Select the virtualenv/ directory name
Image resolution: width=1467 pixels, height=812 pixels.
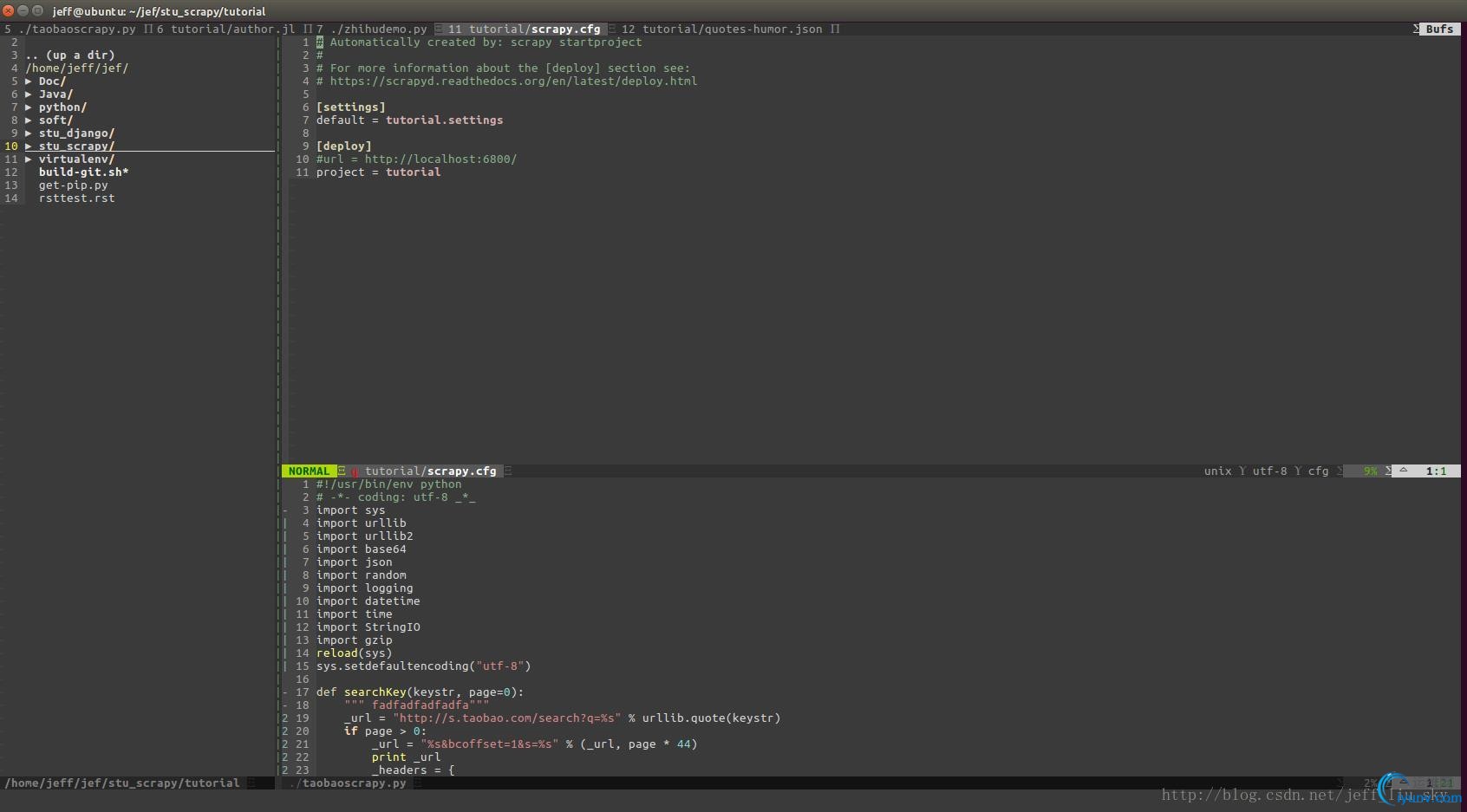(x=76, y=159)
